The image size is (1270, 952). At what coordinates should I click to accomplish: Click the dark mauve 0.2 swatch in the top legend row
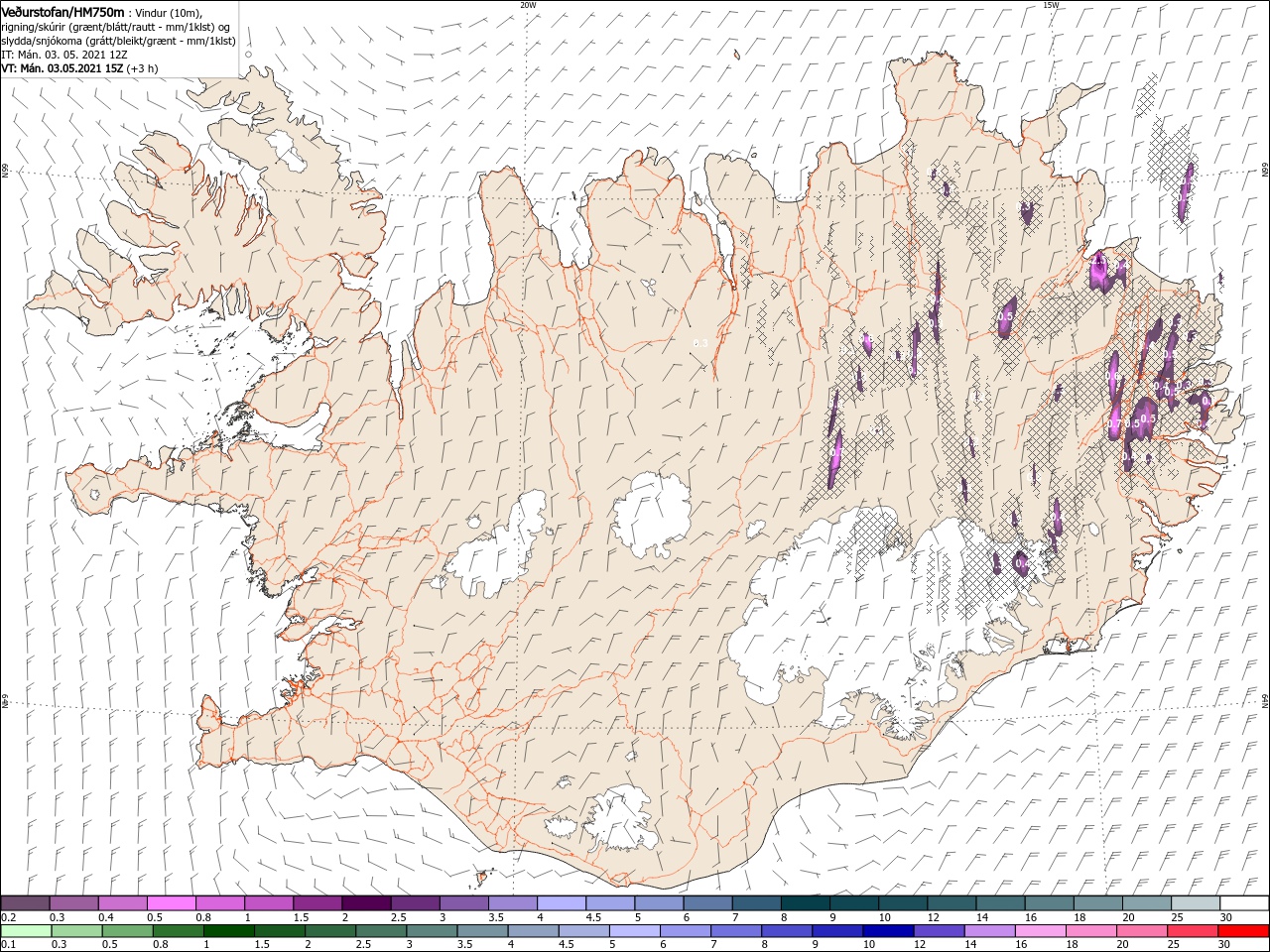point(26,903)
